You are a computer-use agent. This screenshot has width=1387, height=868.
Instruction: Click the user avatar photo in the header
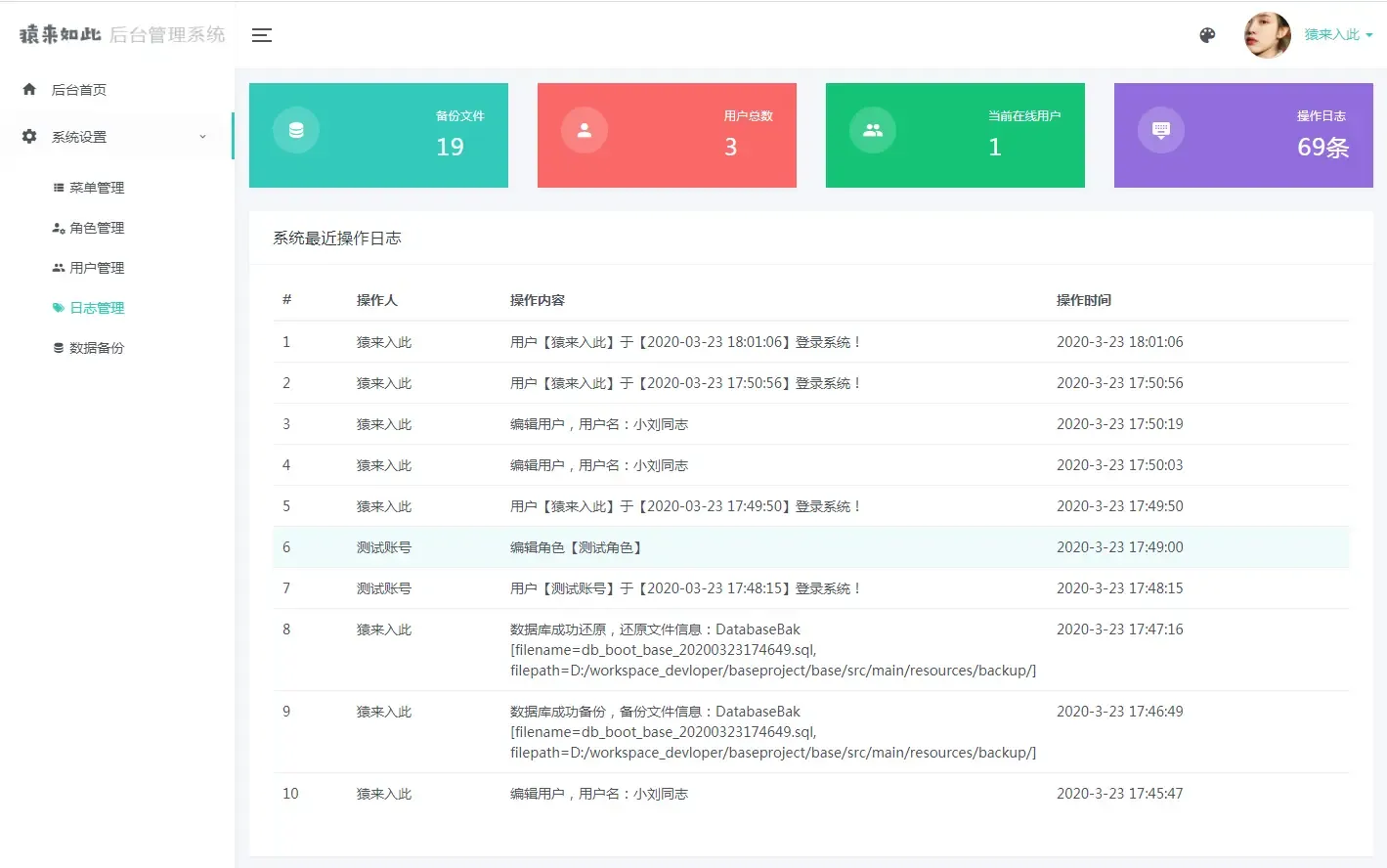pos(1267,34)
